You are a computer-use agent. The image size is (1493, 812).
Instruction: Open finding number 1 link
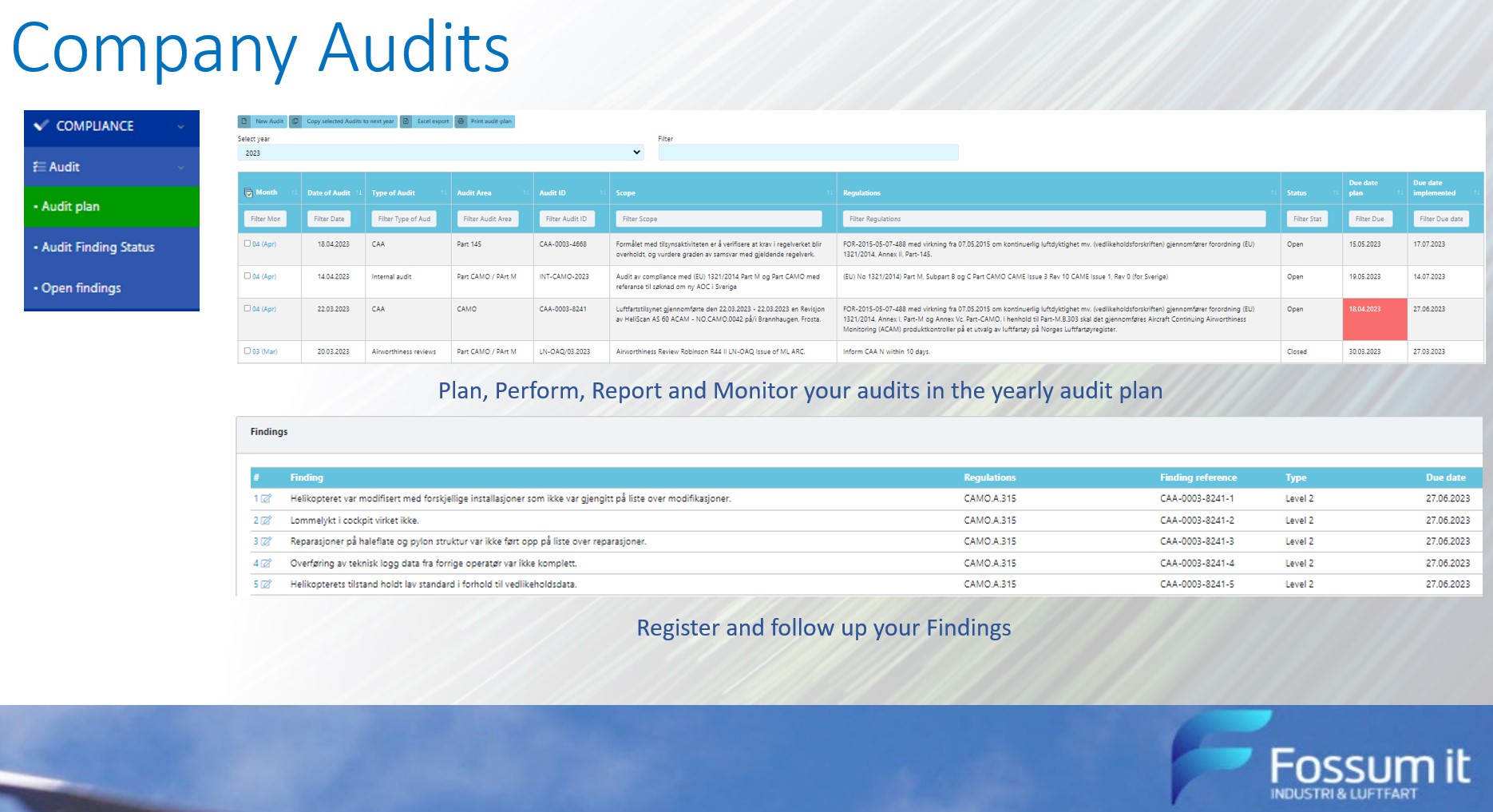pos(256,498)
